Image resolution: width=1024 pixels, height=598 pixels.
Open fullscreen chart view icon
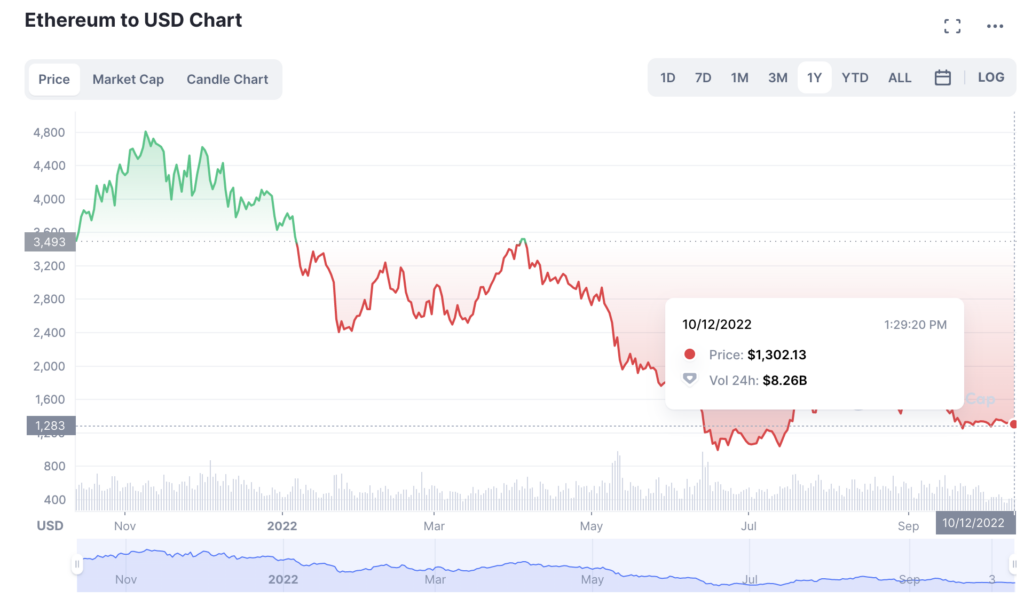point(952,27)
